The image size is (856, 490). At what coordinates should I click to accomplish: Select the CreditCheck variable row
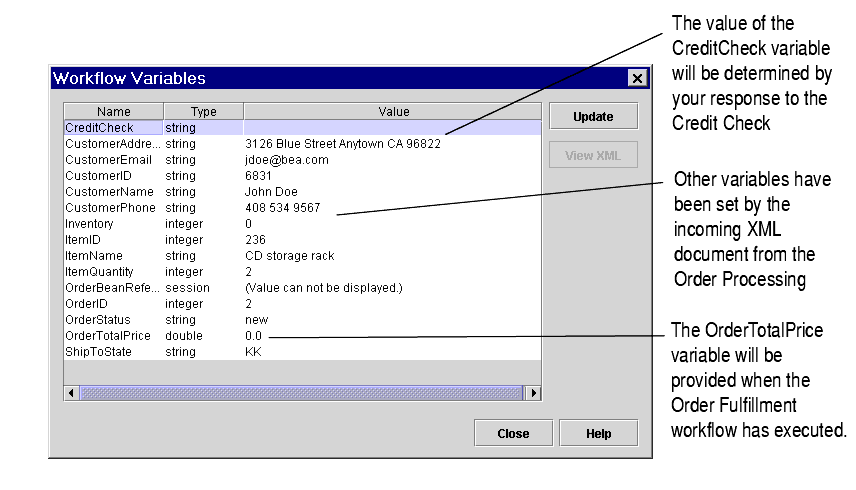pos(303,128)
